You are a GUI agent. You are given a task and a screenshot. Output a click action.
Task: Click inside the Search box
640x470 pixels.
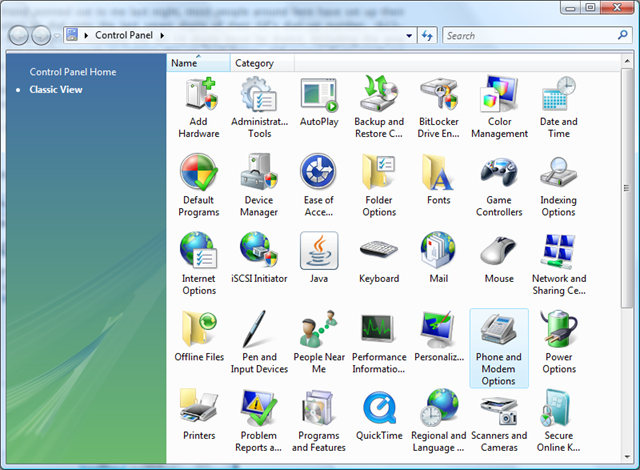point(531,35)
